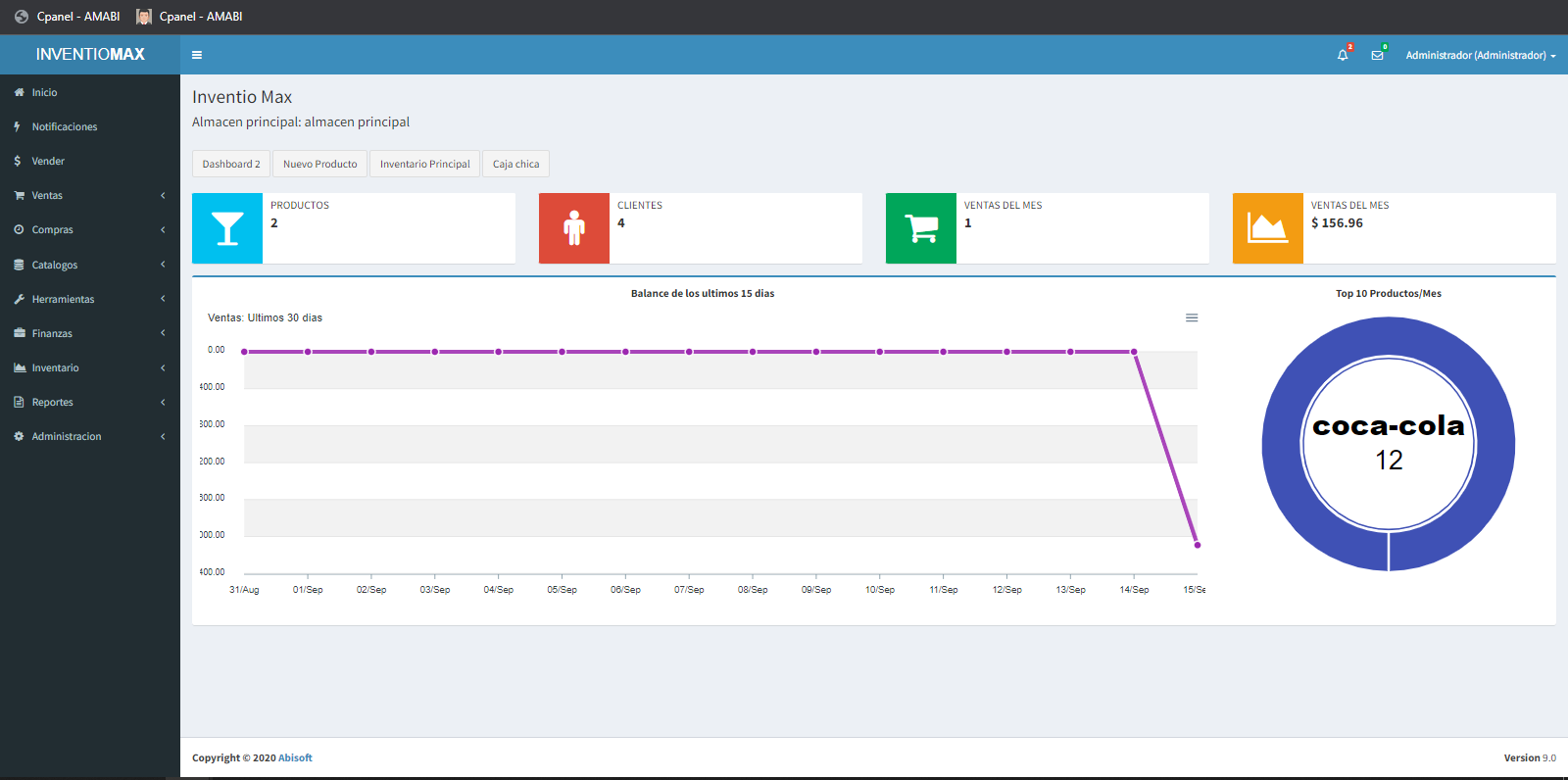
Task: Expand the Inventario submenu chevron
Action: 163,367
